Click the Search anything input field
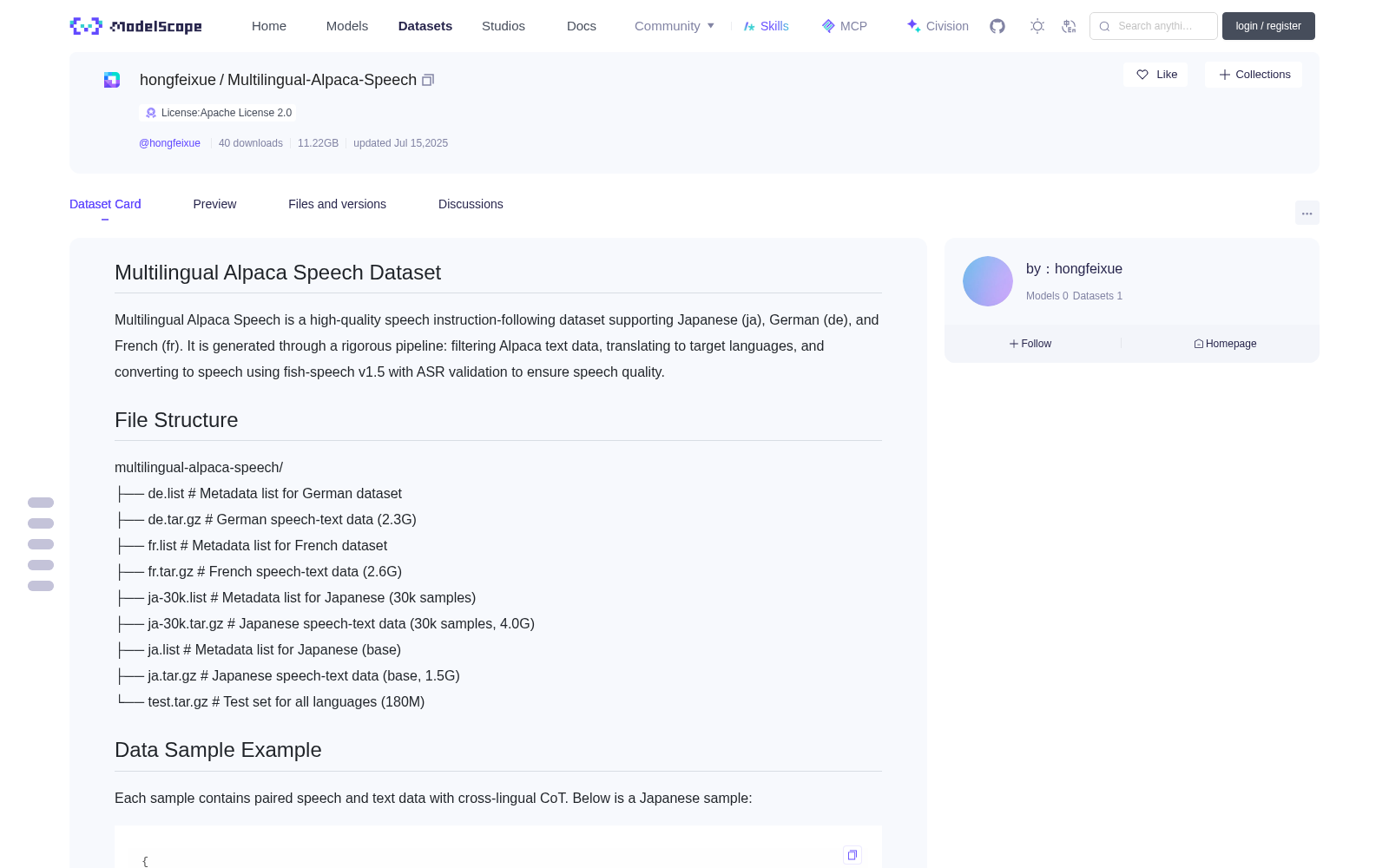 (1154, 26)
